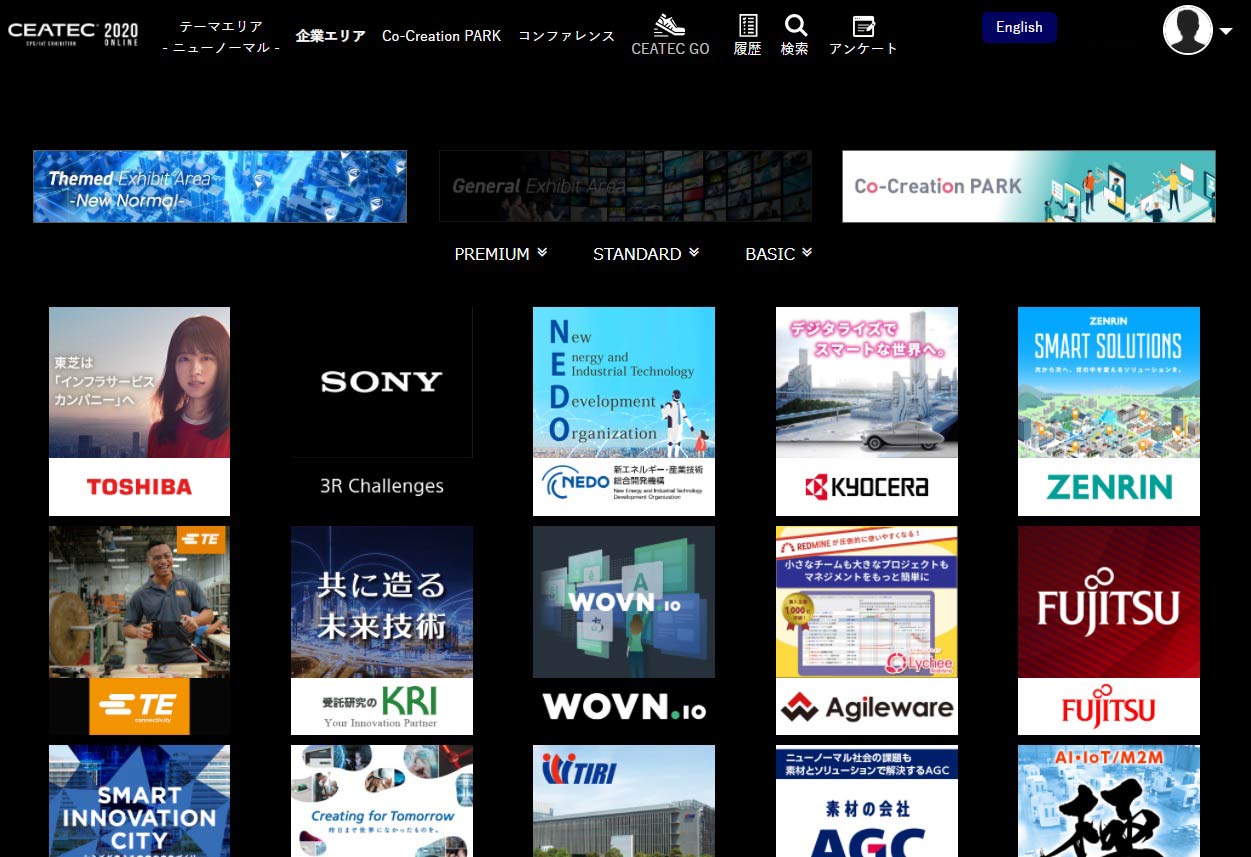The width and height of the screenshot is (1251, 857).
Task: Open the NEDO exhibitor tile
Action: (624, 411)
